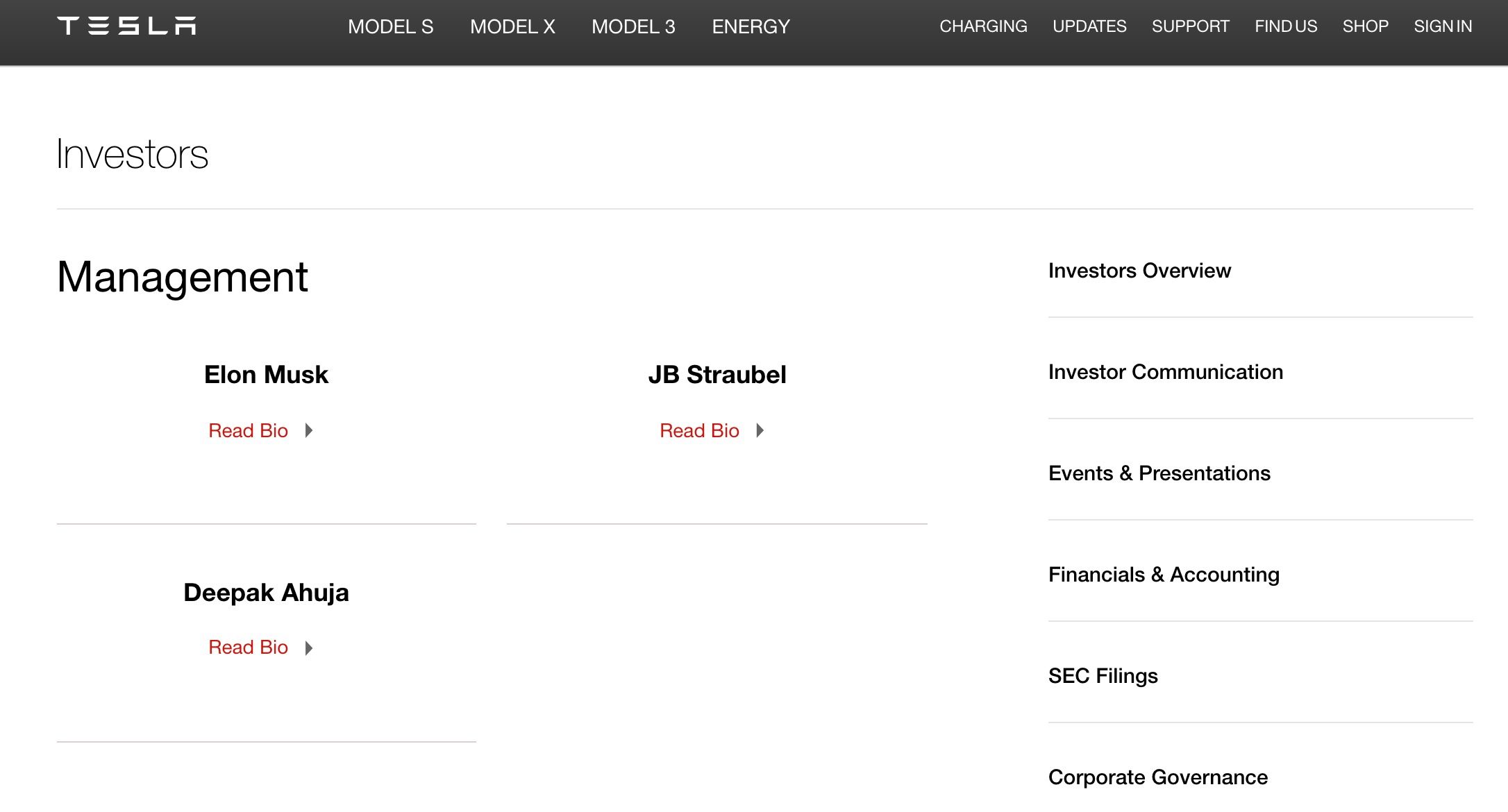The image size is (1508, 812).
Task: Click Sign In
Action: tap(1443, 26)
